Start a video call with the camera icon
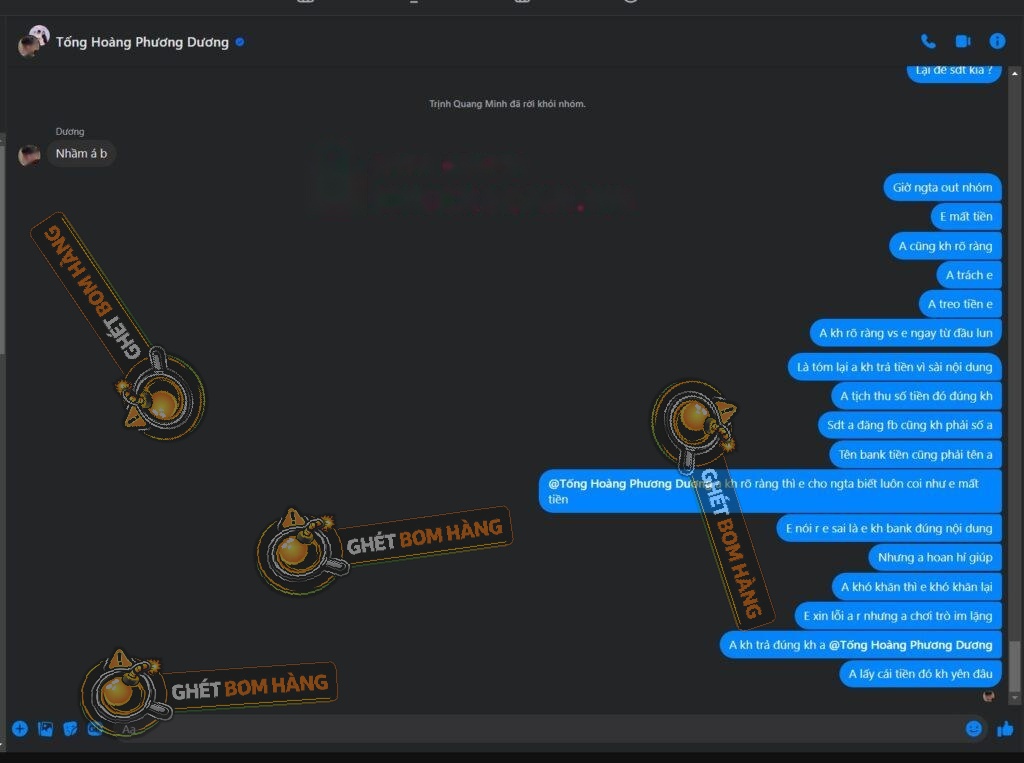 click(963, 41)
